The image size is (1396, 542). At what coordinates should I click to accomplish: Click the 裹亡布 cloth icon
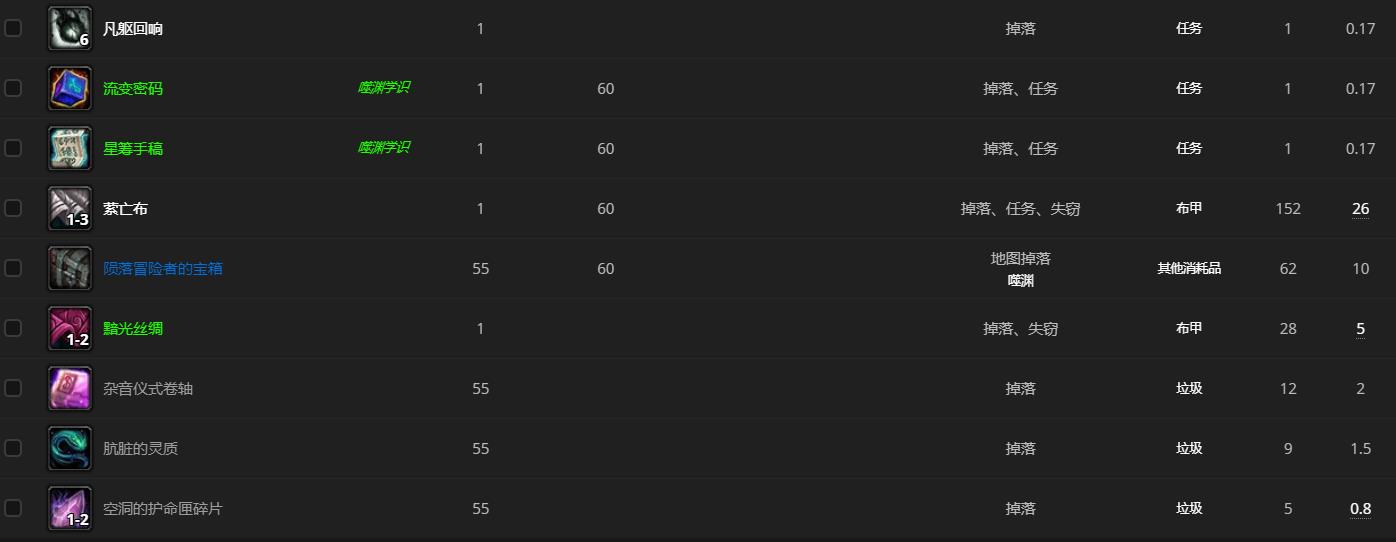point(70,208)
